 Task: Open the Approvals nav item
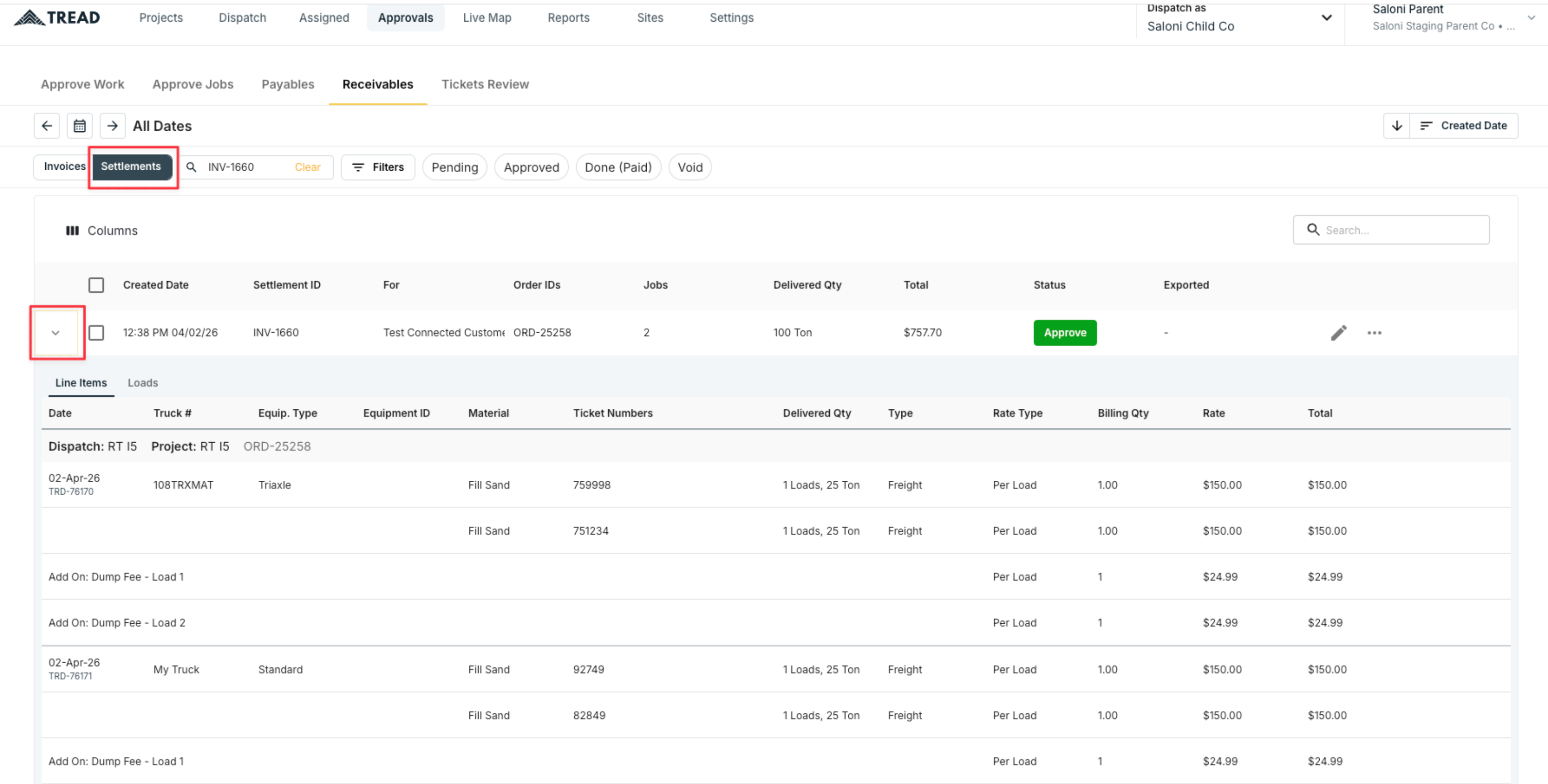[x=406, y=17]
